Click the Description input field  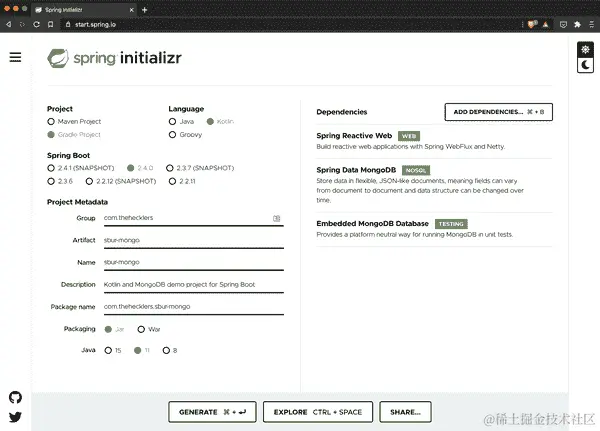click(194, 285)
